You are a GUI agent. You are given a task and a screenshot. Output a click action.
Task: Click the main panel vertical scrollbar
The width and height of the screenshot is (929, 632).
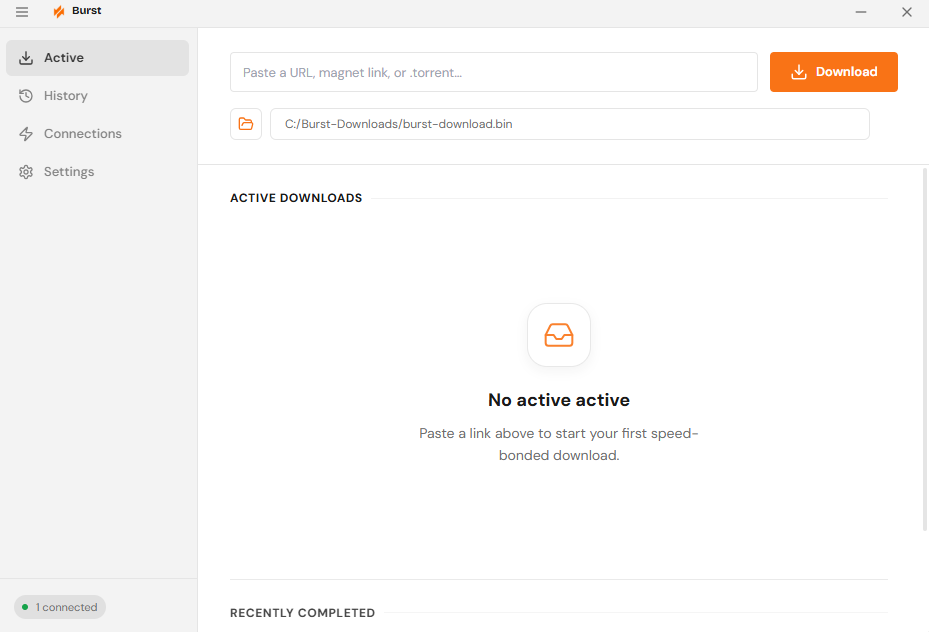point(924,349)
